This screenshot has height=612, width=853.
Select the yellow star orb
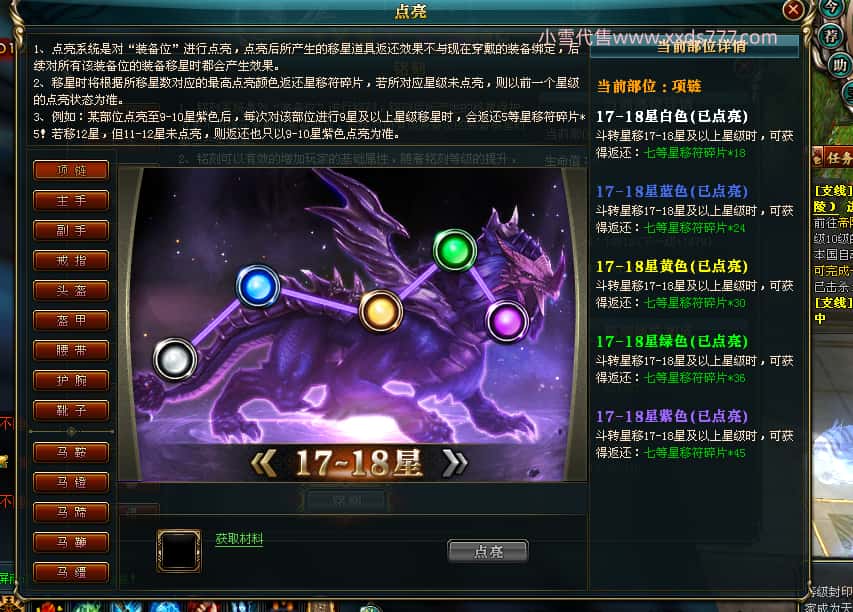click(381, 311)
